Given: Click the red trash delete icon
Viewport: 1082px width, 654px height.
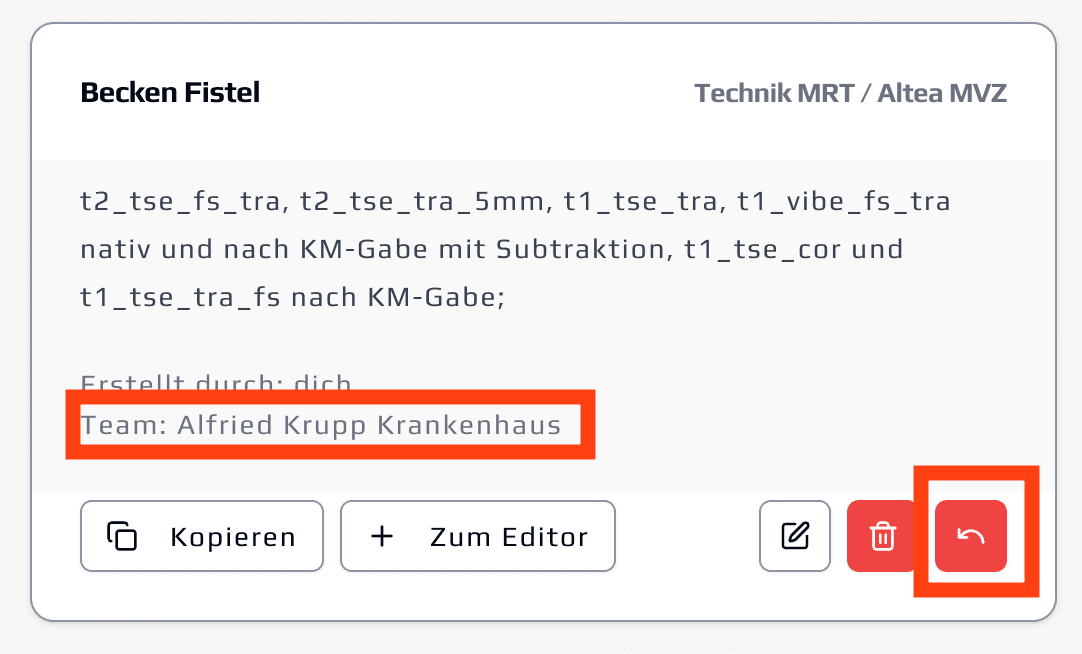Looking at the screenshot, I should pos(882,536).
